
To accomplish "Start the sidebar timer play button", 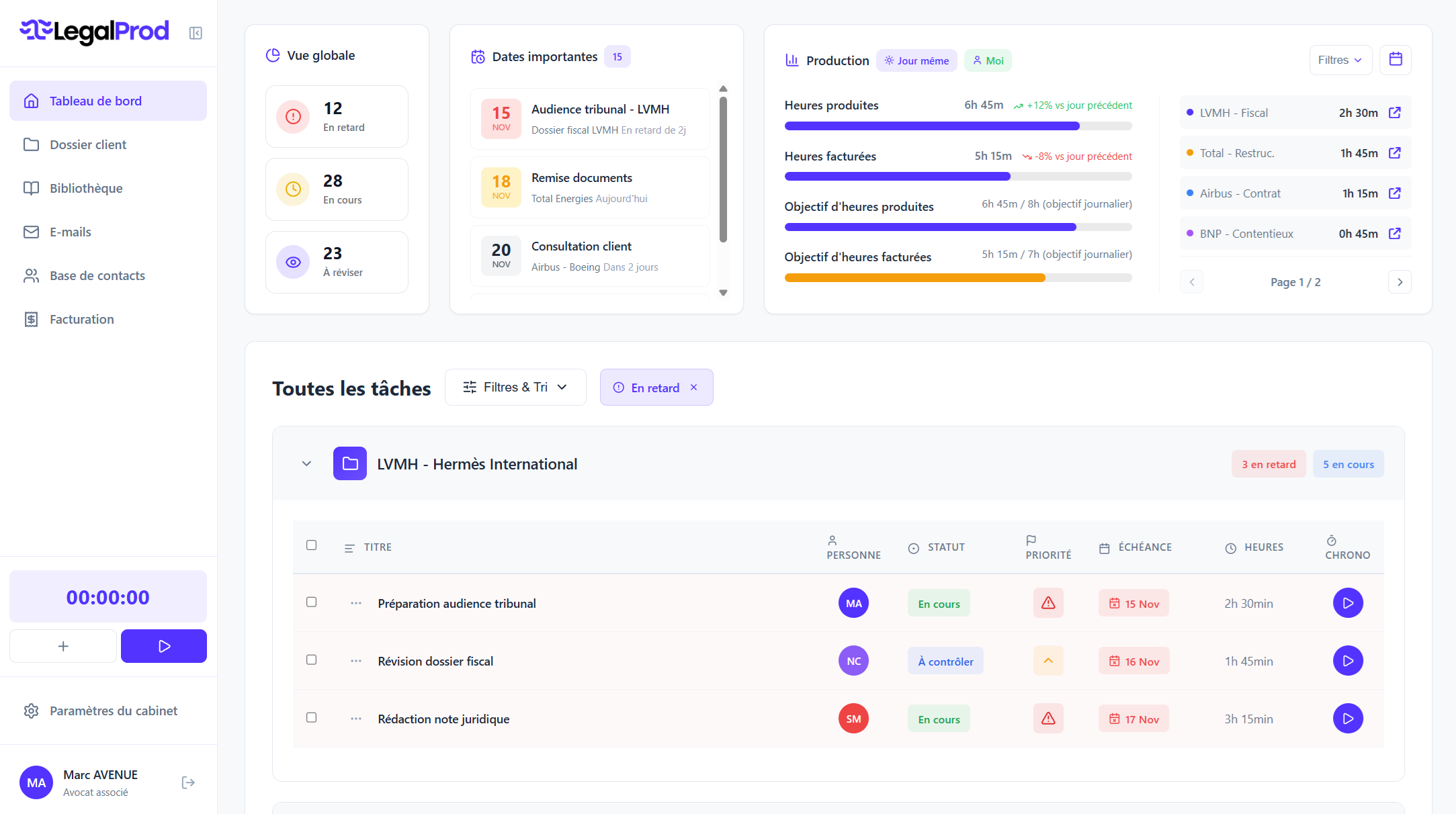I will coord(164,646).
